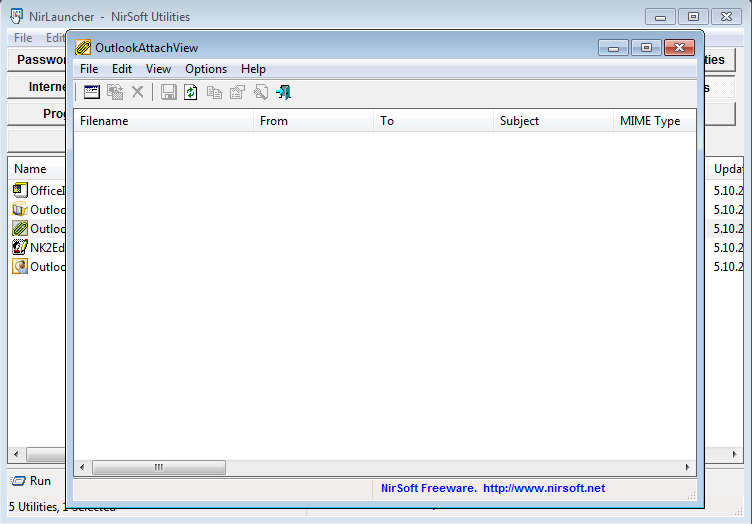Switch to the Password tab in NirLauncher
The height and width of the screenshot is (524, 752).
(x=37, y=60)
